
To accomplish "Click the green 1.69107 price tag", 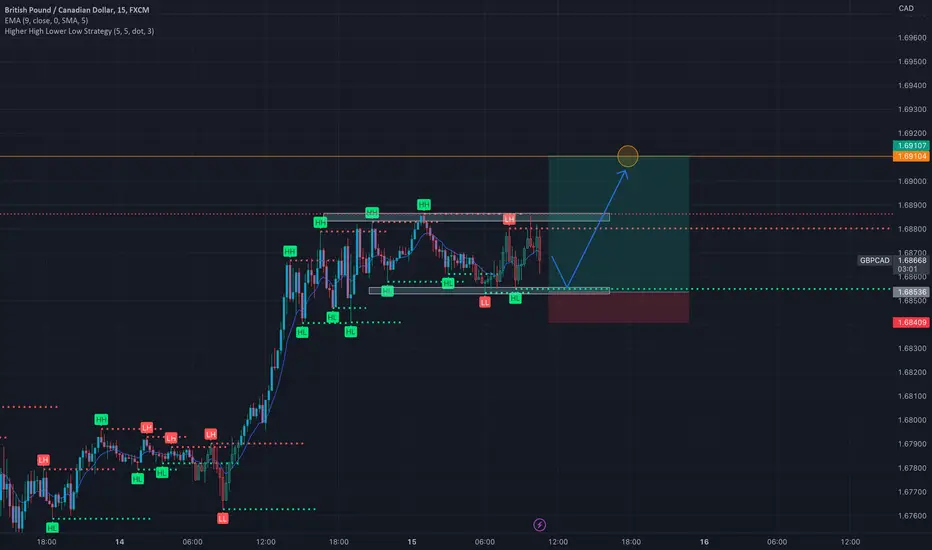I will 911,146.
